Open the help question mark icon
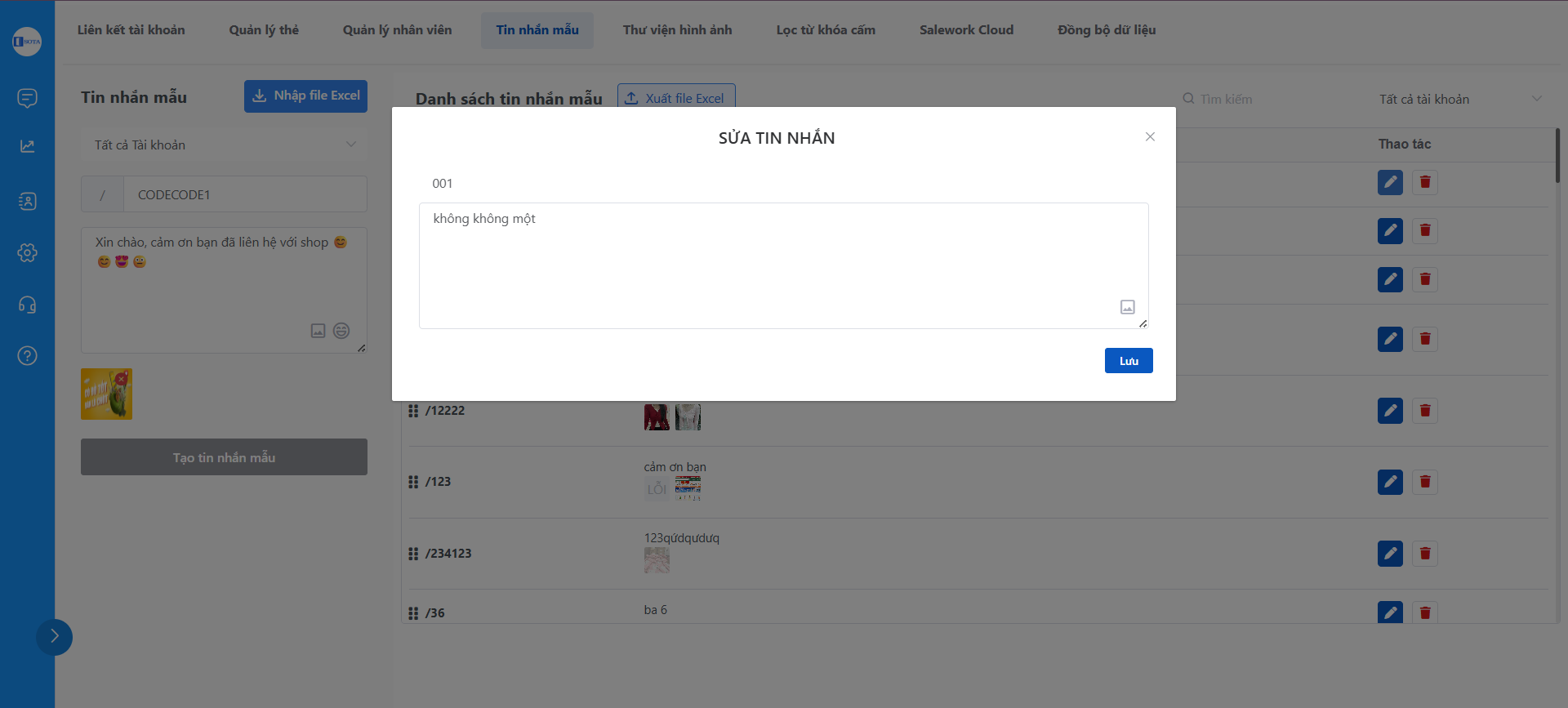This screenshot has height=708, width=1568. coord(27,355)
